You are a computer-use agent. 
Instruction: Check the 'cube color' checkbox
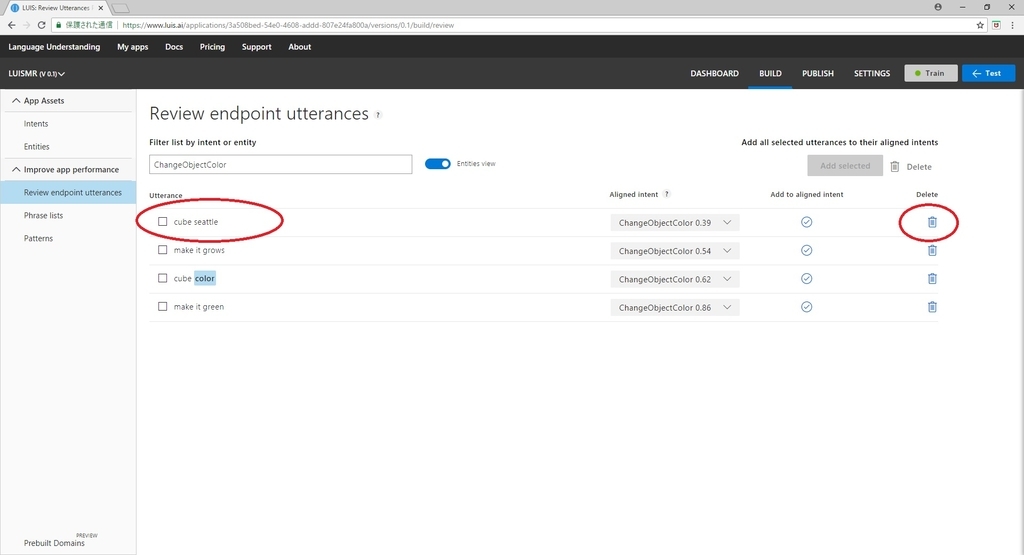[x=163, y=278]
